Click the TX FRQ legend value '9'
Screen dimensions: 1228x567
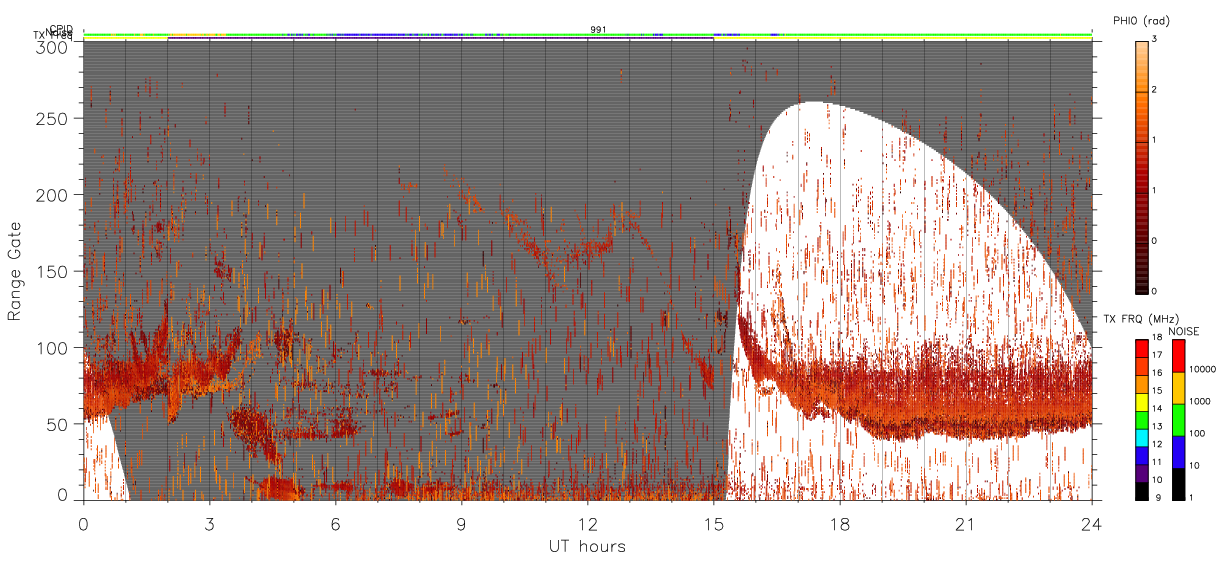[x=1158, y=498]
